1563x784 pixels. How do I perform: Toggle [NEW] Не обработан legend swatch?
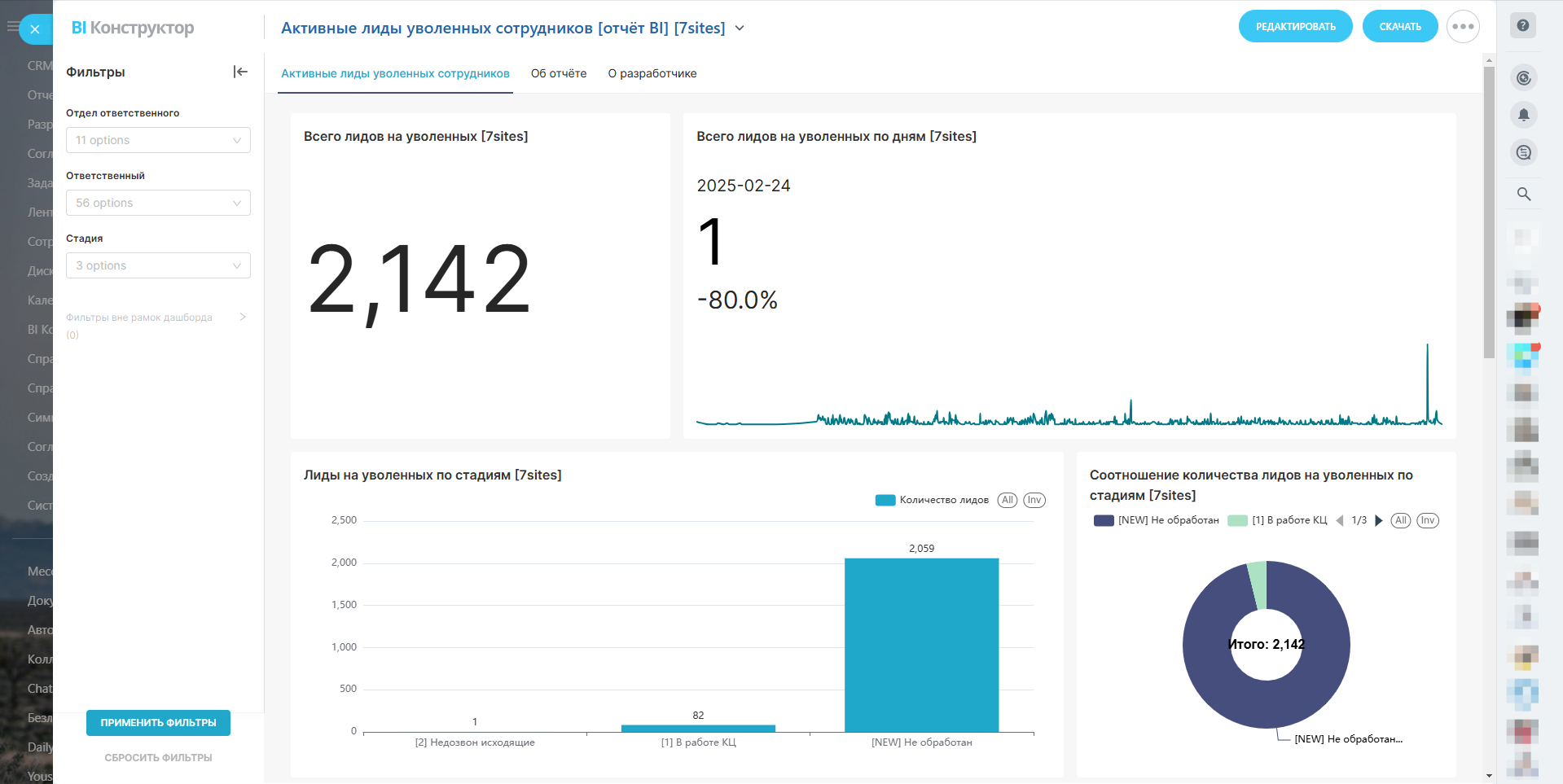(1104, 521)
